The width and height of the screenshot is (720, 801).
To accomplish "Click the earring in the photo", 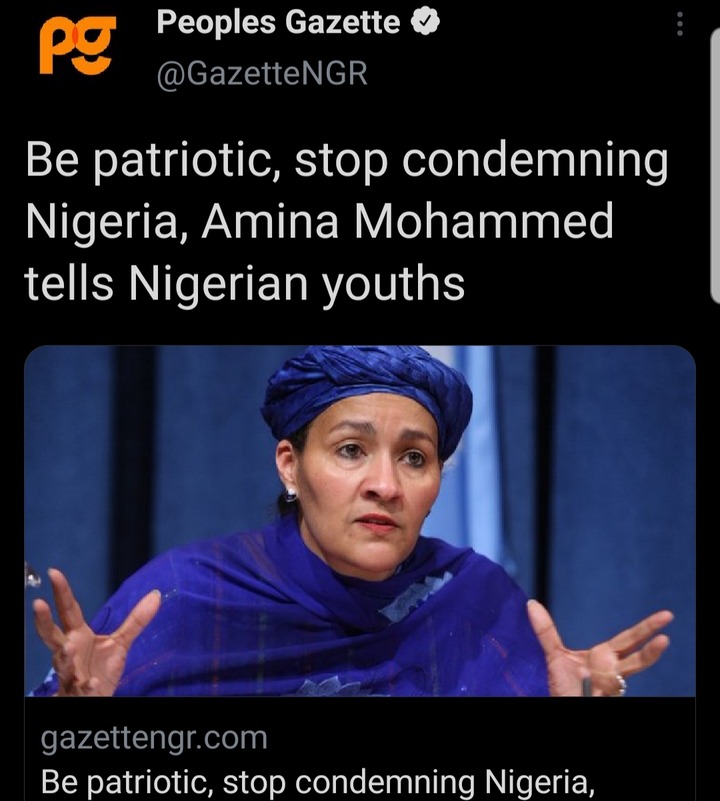I will [x=290, y=494].
